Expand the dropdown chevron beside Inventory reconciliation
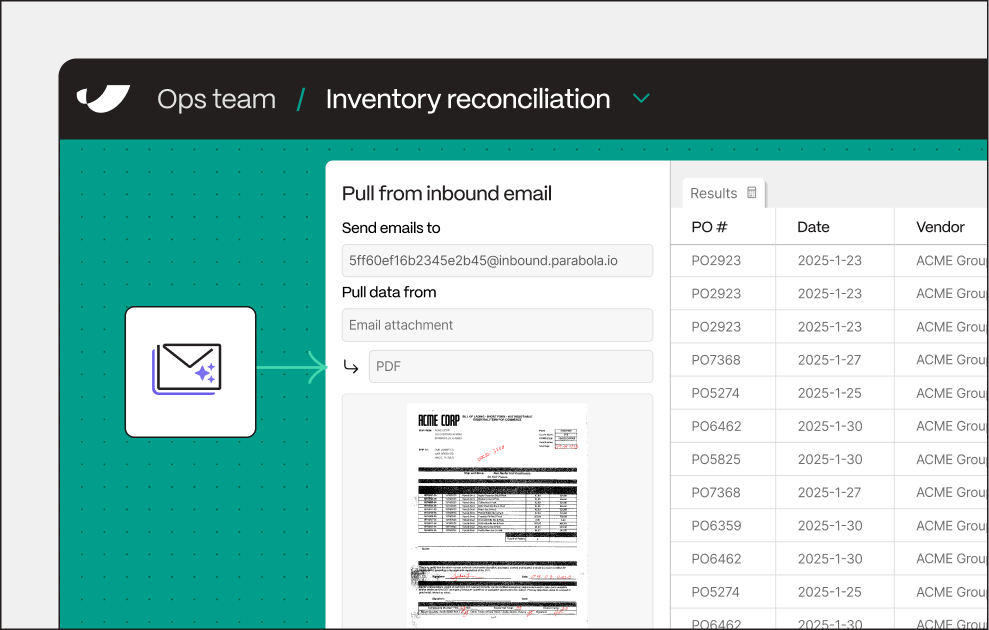 [641, 98]
